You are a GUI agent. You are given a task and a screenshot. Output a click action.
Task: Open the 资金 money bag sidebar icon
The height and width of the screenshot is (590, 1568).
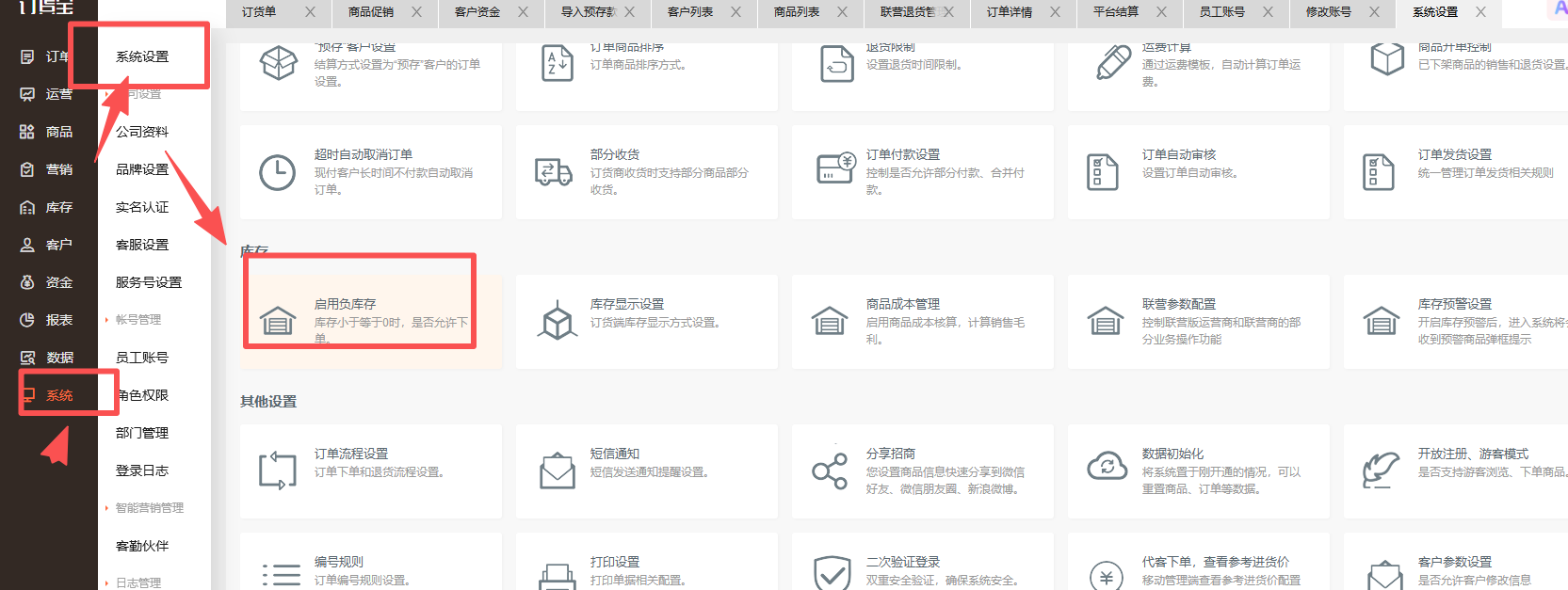pyautogui.click(x=27, y=282)
